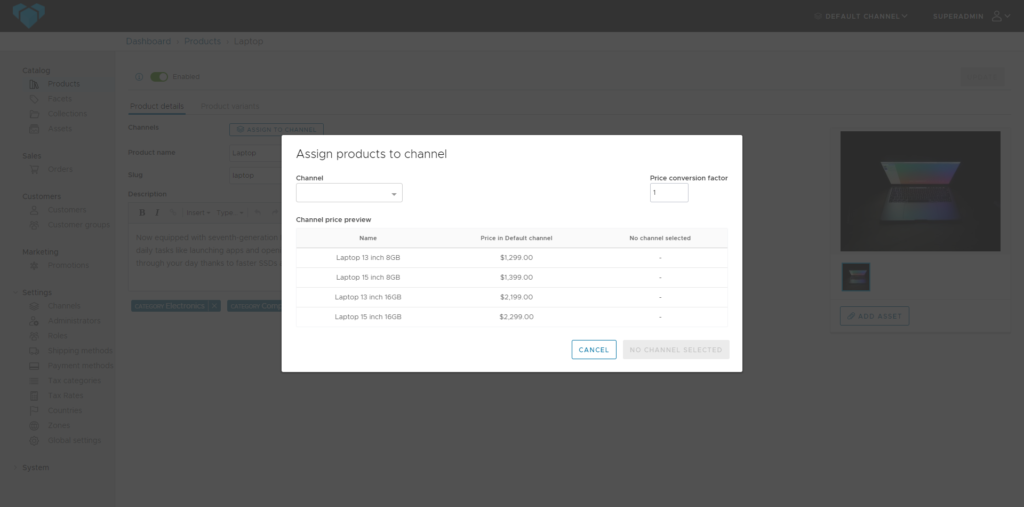Click the $1,299.00 price cell
Screen dimensions: 1024x507
pyautogui.click(x=517, y=257)
